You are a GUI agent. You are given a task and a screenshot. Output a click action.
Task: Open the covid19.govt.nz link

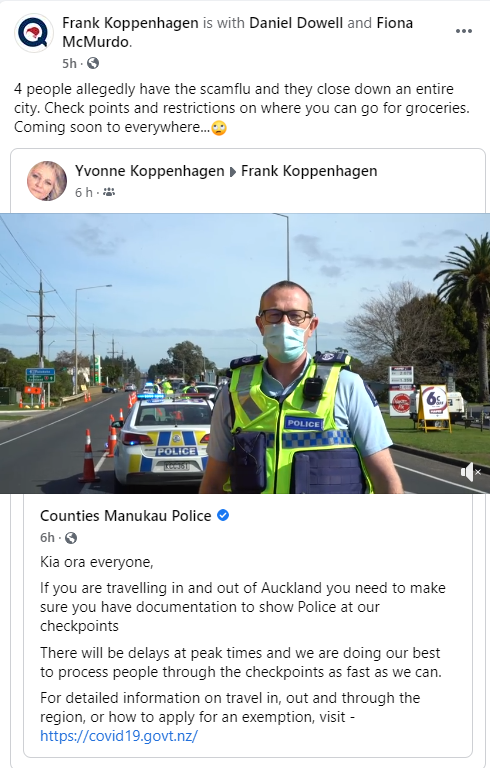click(x=119, y=736)
